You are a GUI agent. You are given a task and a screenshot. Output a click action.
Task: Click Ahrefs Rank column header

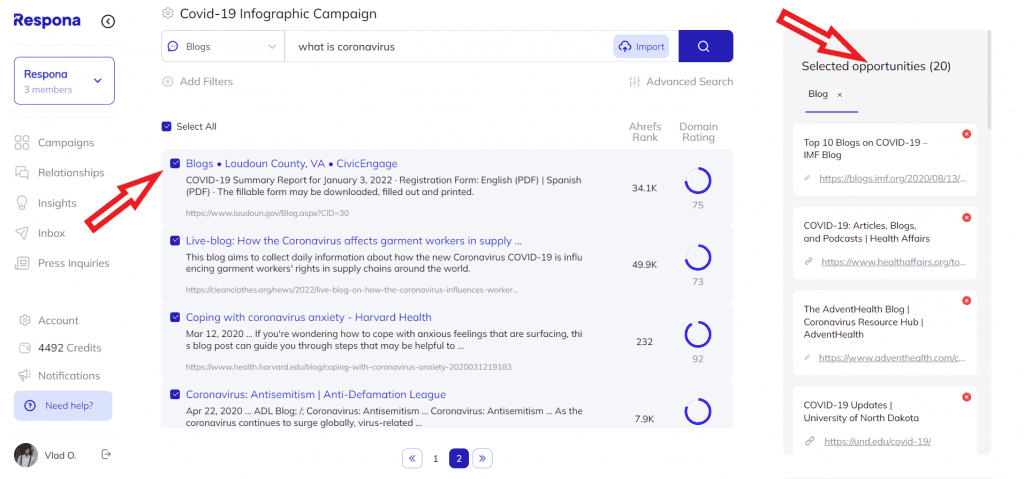[645, 132]
